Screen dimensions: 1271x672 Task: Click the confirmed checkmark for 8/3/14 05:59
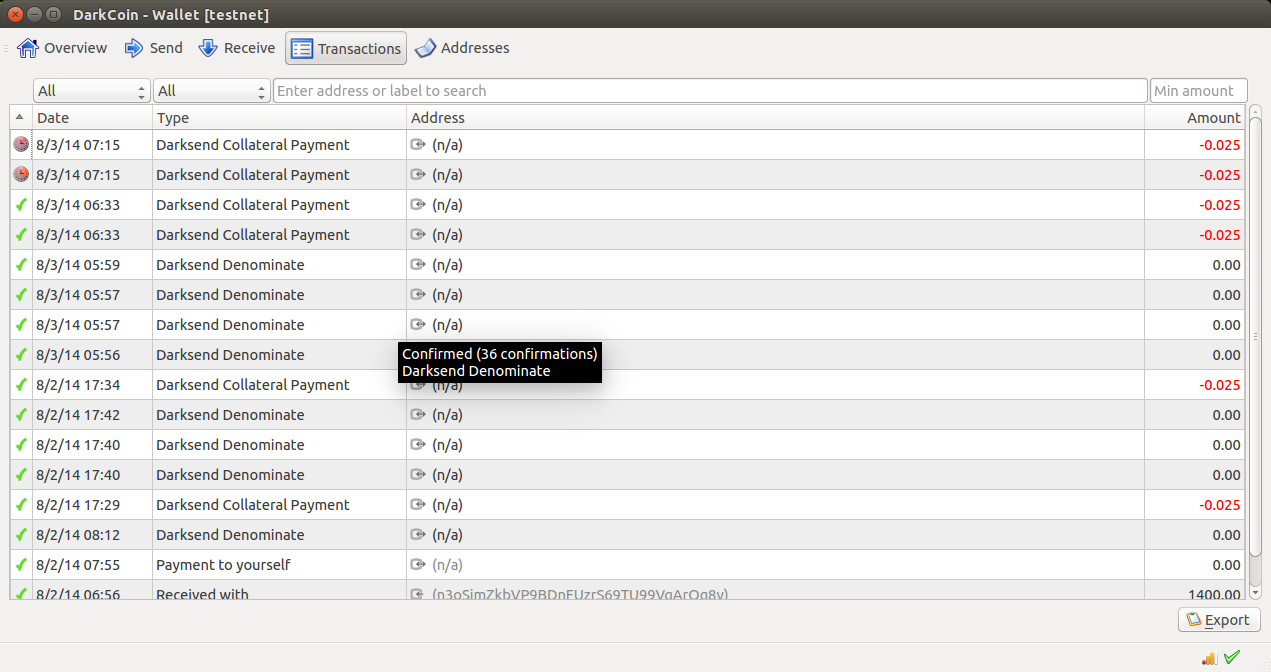pyautogui.click(x=21, y=265)
